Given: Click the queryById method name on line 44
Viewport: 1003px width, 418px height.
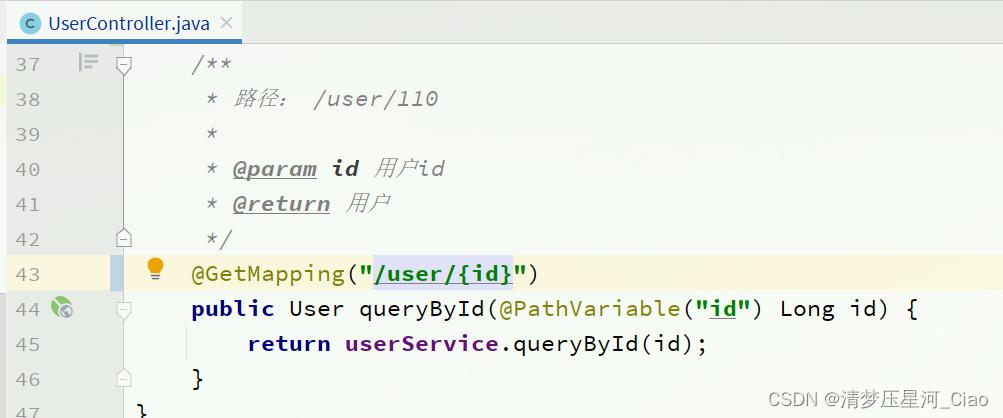Looking at the screenshot, I should pyautogui.click(x=422, y=310).
